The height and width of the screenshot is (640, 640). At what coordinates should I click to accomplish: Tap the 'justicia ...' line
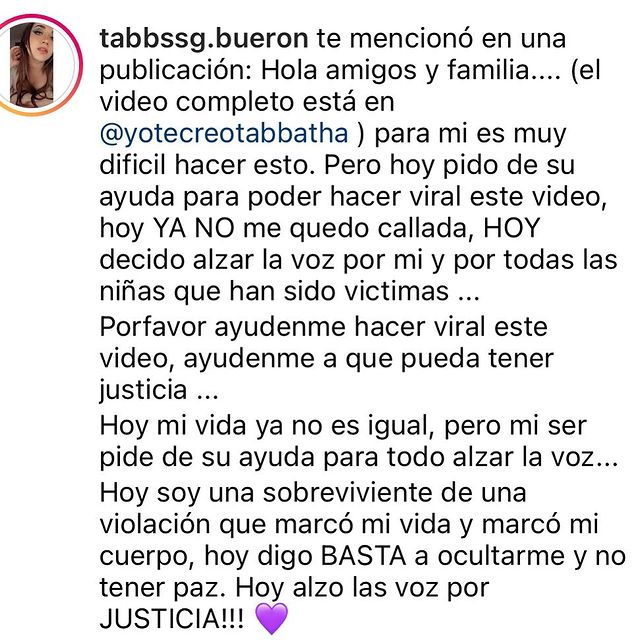click(x=159, y=390)
